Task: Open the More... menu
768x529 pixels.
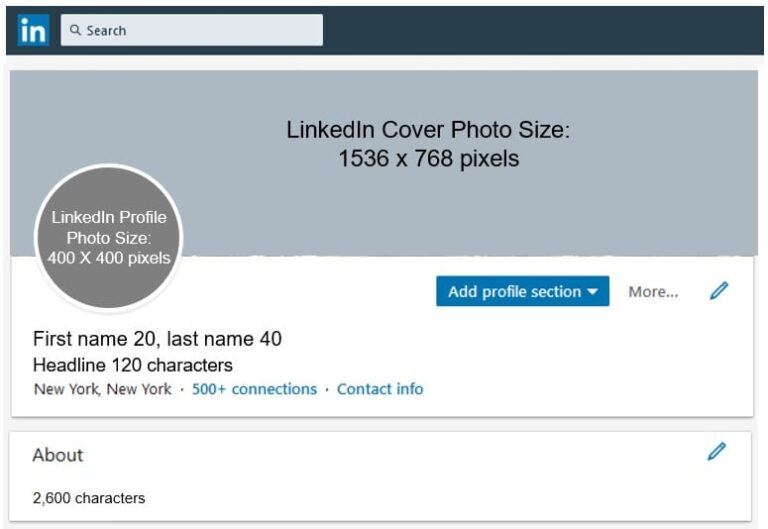Action: [653, 292]
